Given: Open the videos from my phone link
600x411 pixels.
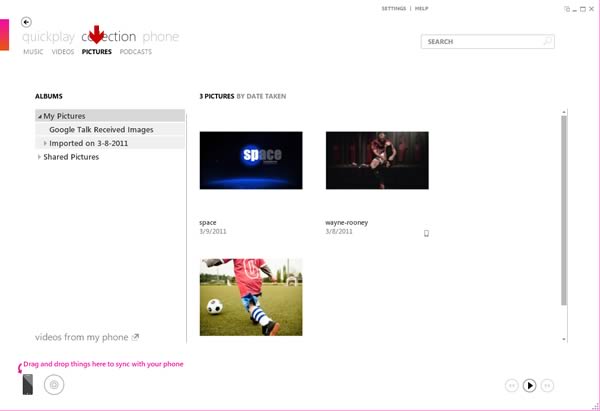Looking at the screenshot, I should 86,337.
